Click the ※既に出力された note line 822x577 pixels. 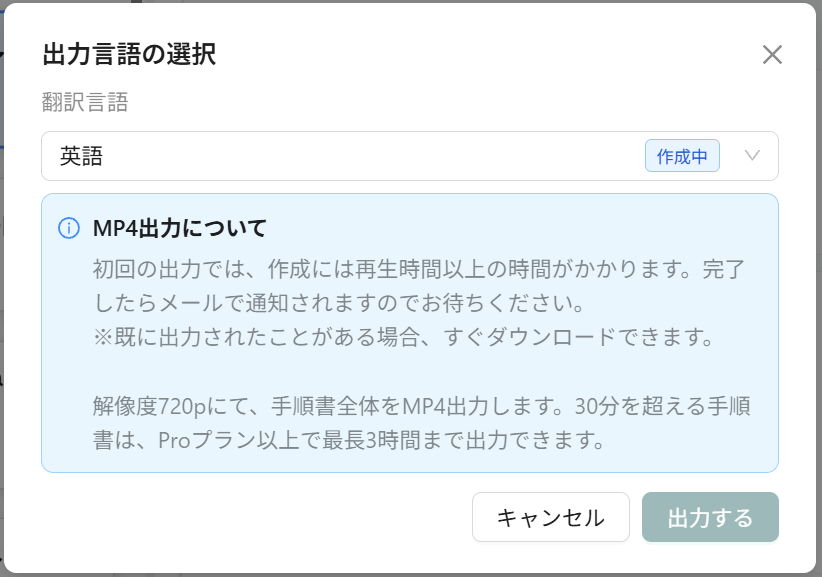point(404,337)
